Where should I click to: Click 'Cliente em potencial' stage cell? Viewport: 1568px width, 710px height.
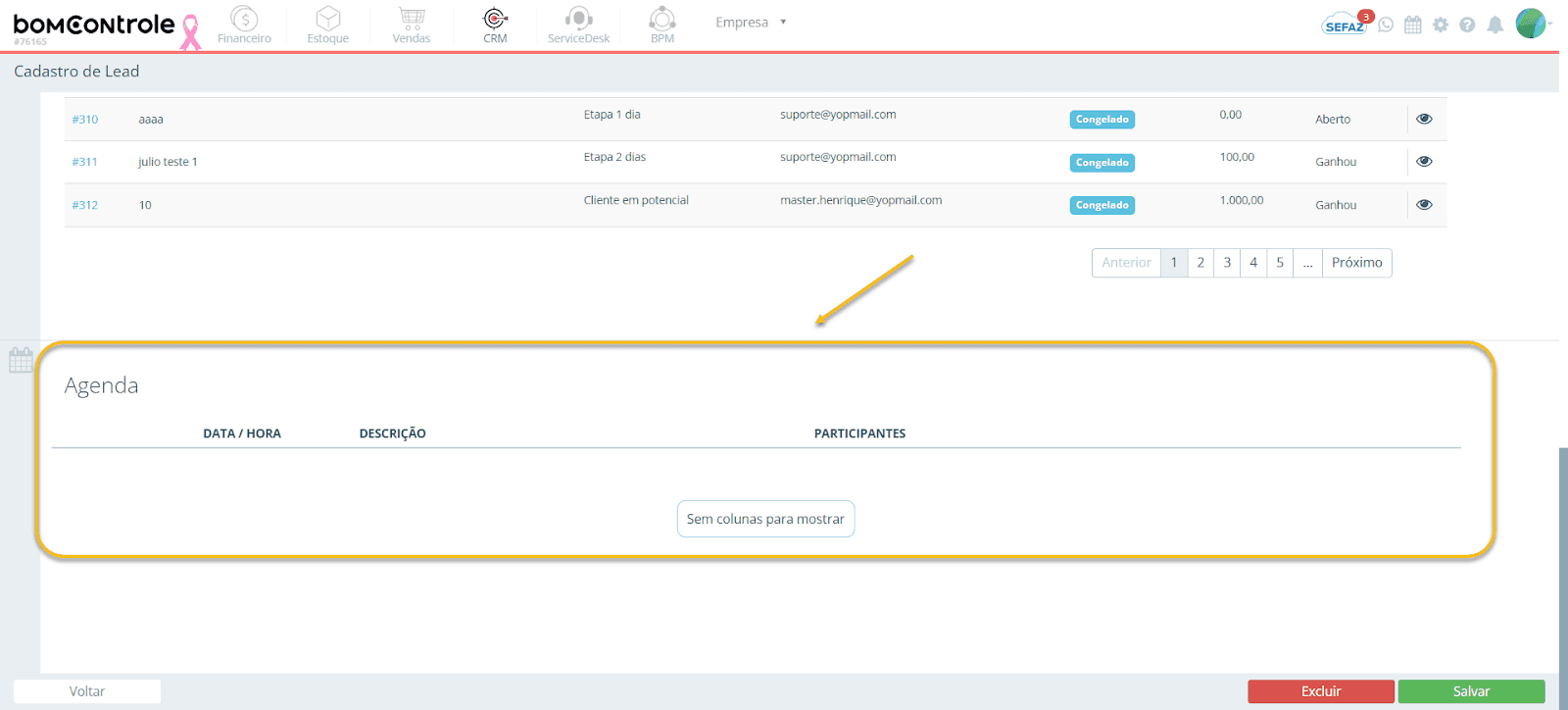(x=636, y=200)
